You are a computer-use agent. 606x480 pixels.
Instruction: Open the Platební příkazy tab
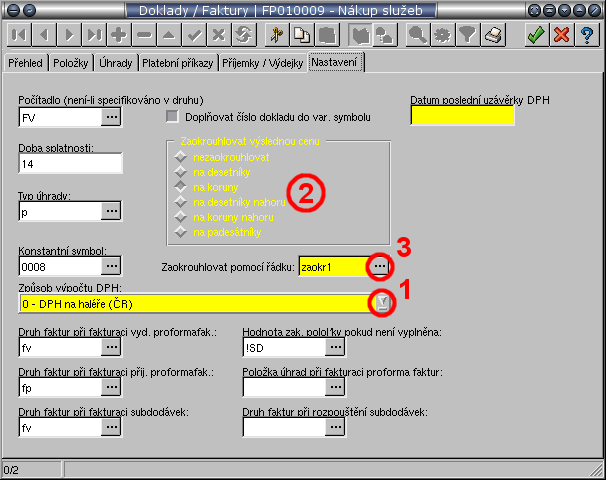click(176, 63)
